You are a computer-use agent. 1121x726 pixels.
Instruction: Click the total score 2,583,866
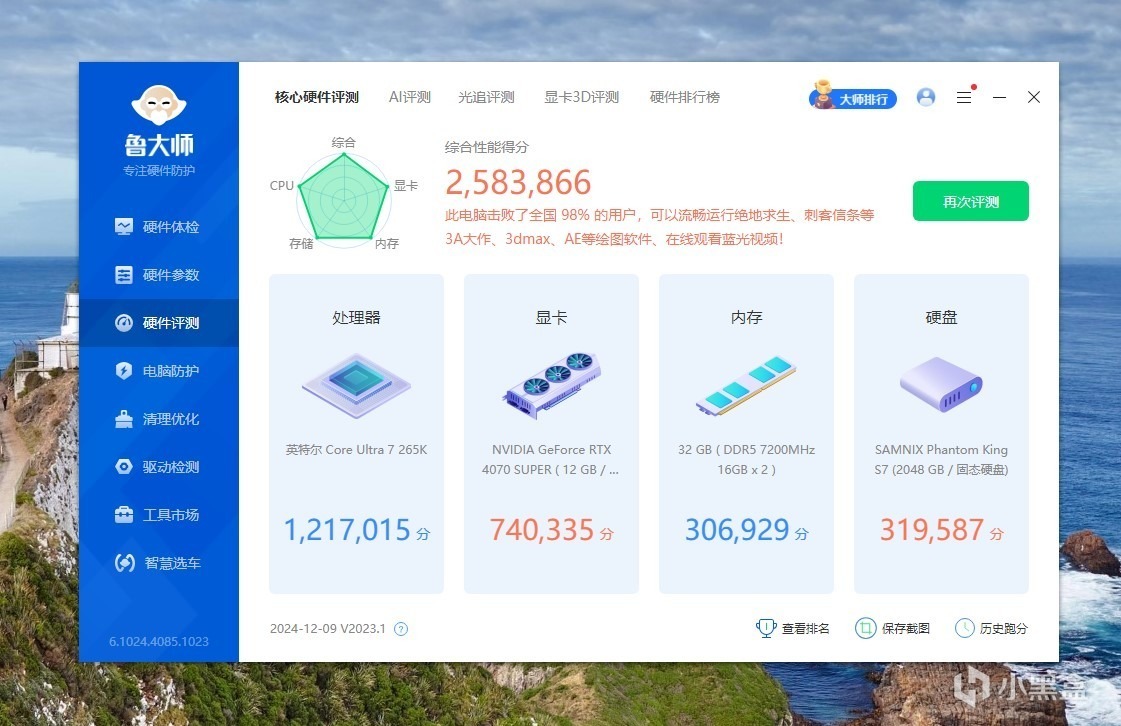click(x=518, y=182)
